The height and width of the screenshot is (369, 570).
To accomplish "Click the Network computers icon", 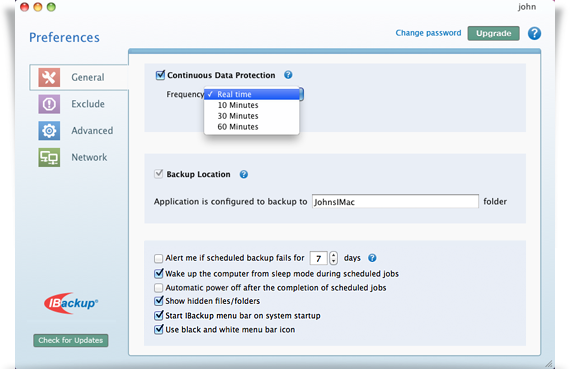I will [x=49, y=157].
